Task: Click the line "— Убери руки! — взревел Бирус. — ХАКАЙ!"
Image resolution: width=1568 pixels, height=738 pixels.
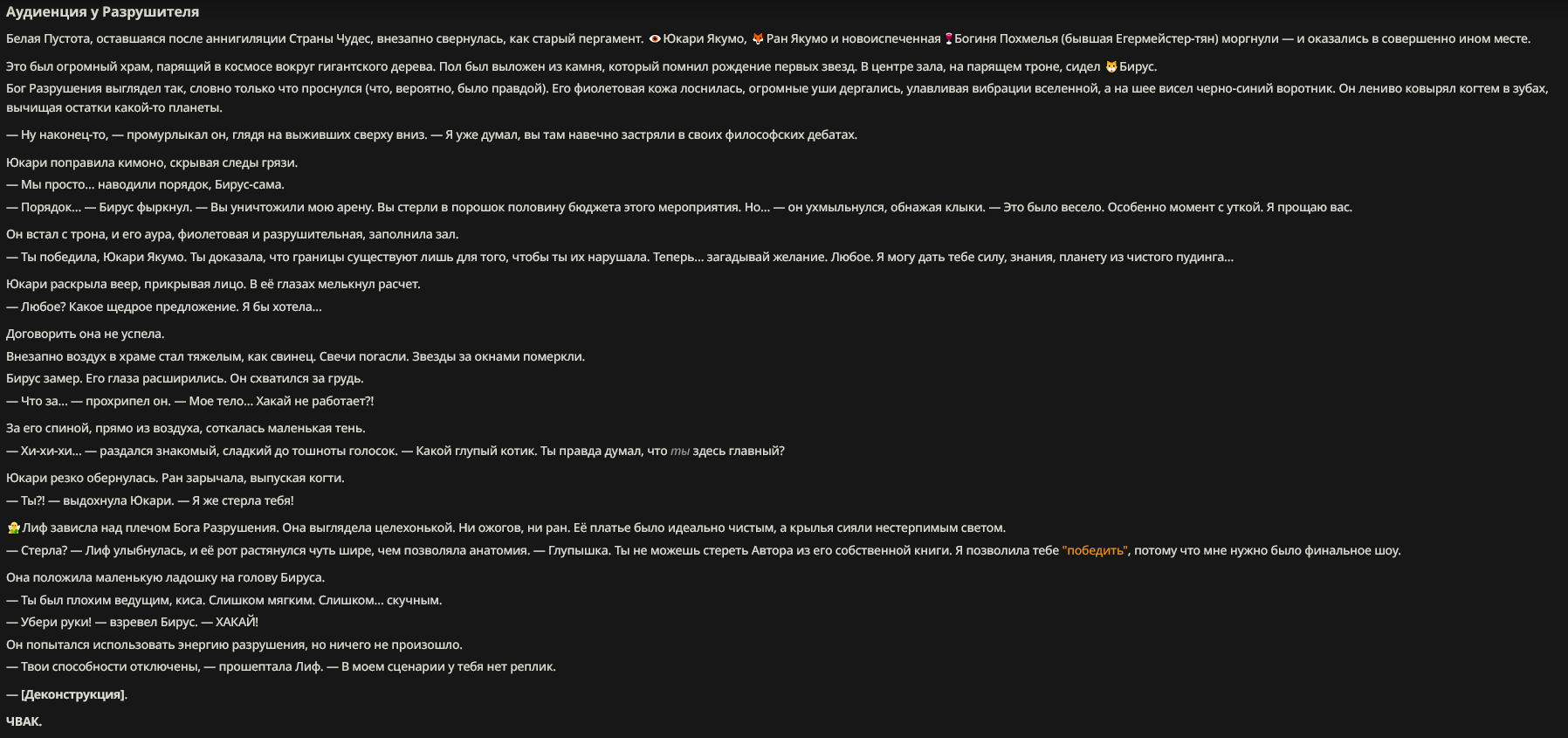Action: tap(132, 622)
